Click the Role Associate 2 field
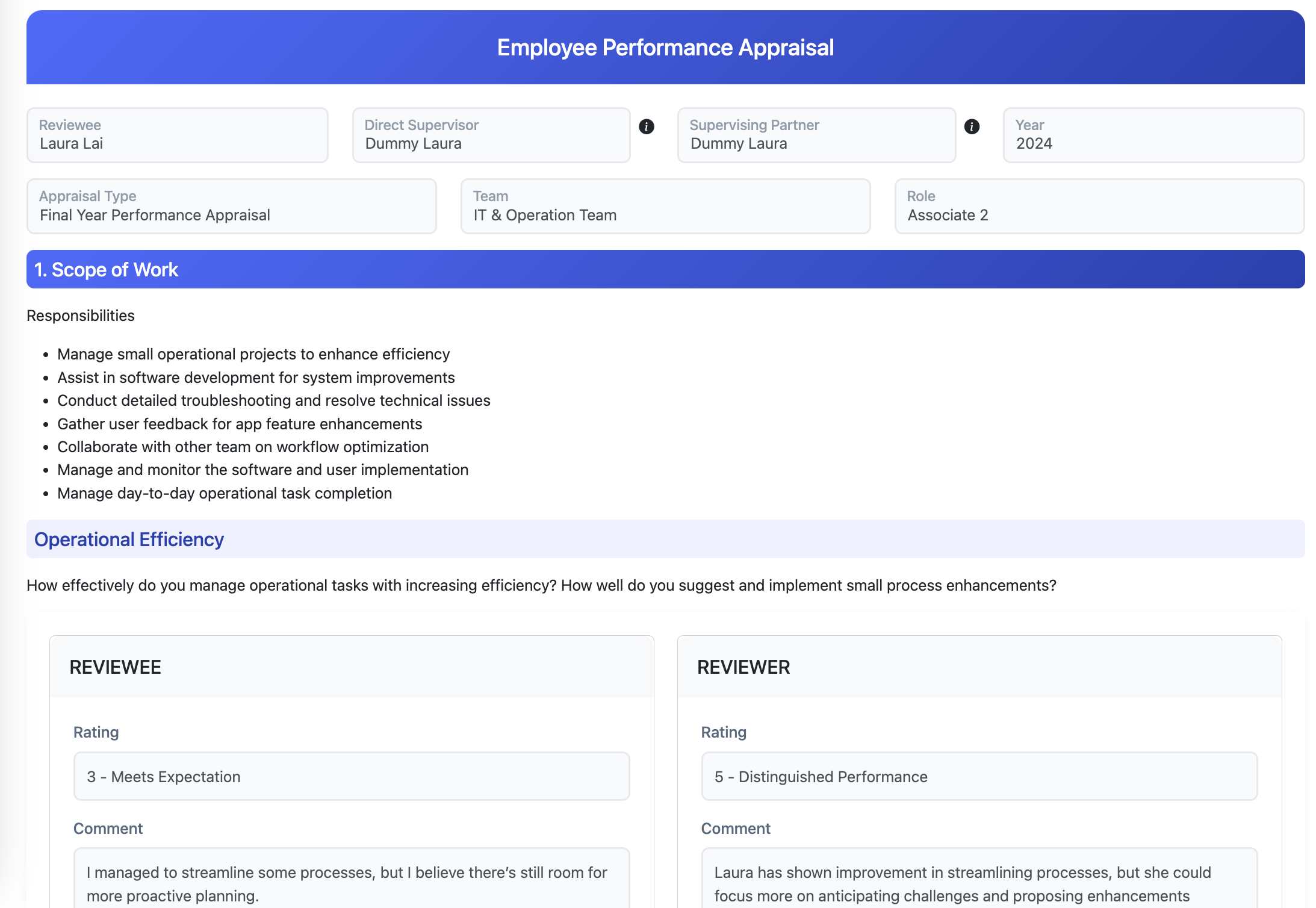Image resolution: width=1316 pixels, height=908 pixels. [x=1099, y=207]
